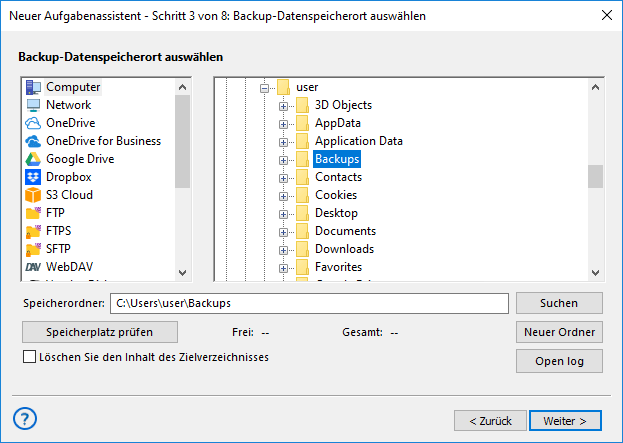
Task: Choose the SFTP folder icon
Action: click(x=32, y=249)
